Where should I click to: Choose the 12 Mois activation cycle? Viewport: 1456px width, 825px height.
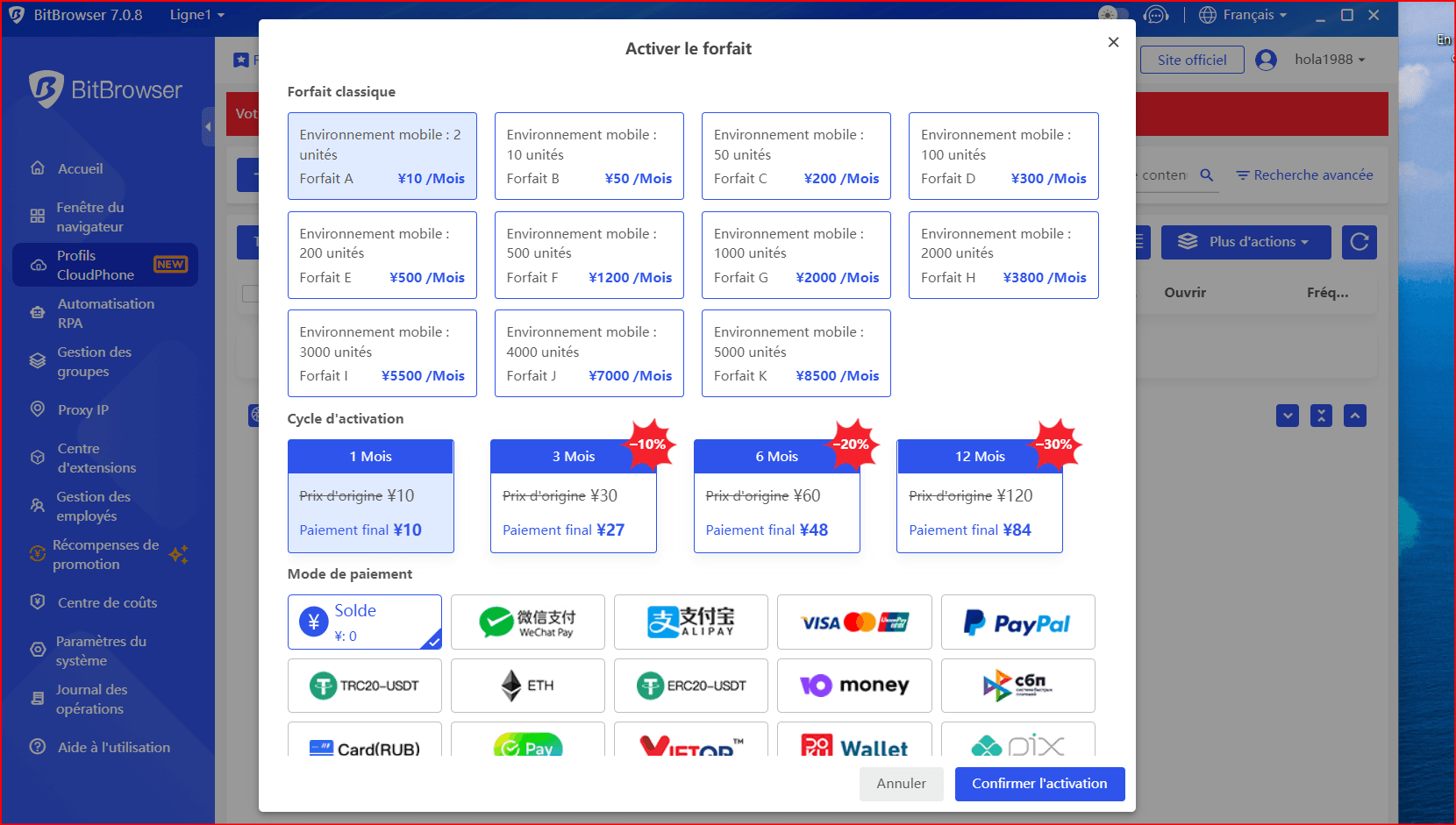click(x=979, y=496)
